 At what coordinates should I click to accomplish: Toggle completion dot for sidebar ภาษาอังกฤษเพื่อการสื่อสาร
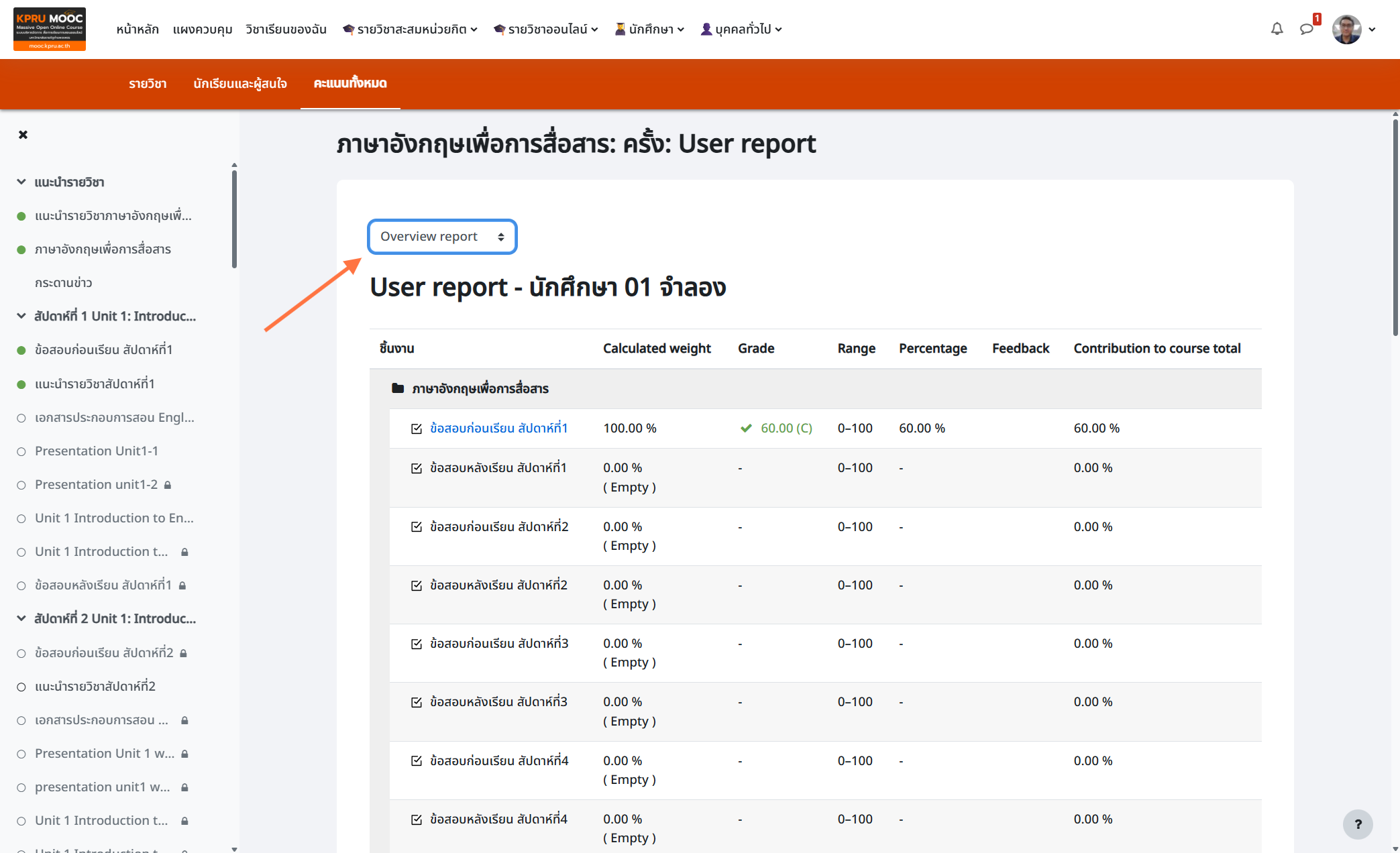21,249
